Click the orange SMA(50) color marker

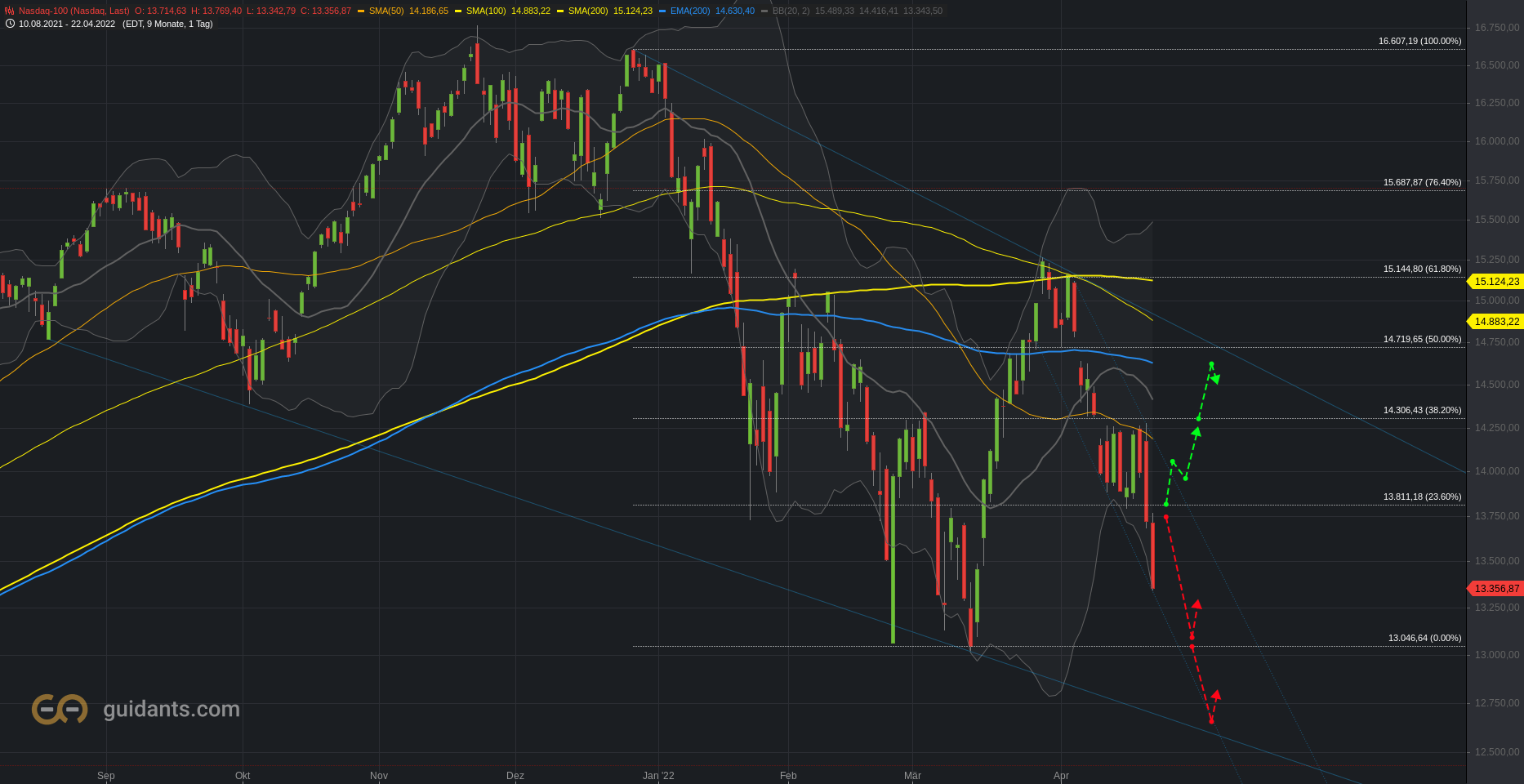click(361, 11)
